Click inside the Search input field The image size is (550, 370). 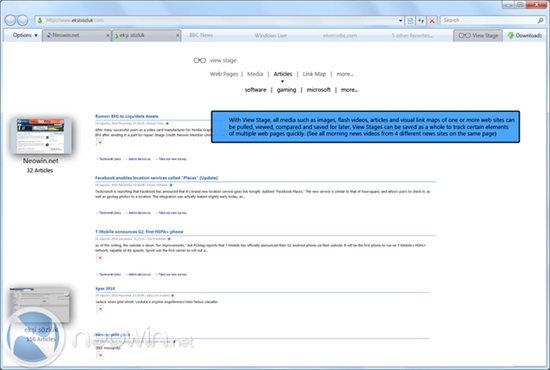click(x=489, y=20)
